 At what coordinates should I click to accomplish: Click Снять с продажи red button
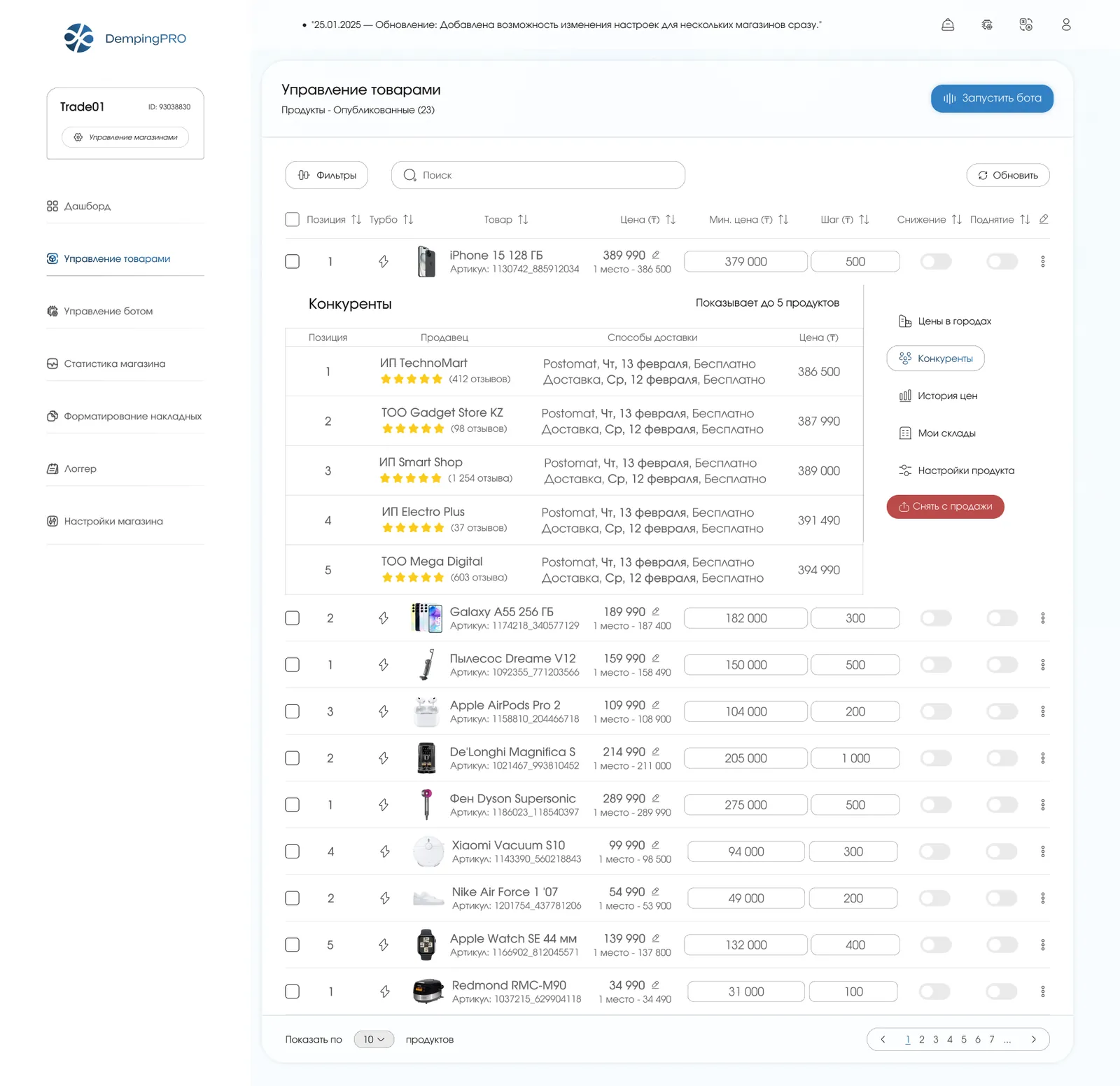946,507
